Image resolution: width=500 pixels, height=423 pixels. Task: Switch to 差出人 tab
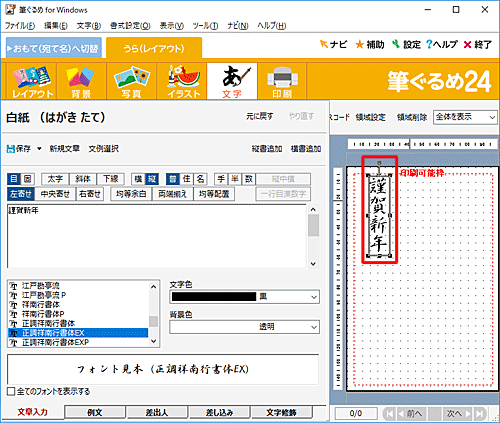click(x=157, y=412)
